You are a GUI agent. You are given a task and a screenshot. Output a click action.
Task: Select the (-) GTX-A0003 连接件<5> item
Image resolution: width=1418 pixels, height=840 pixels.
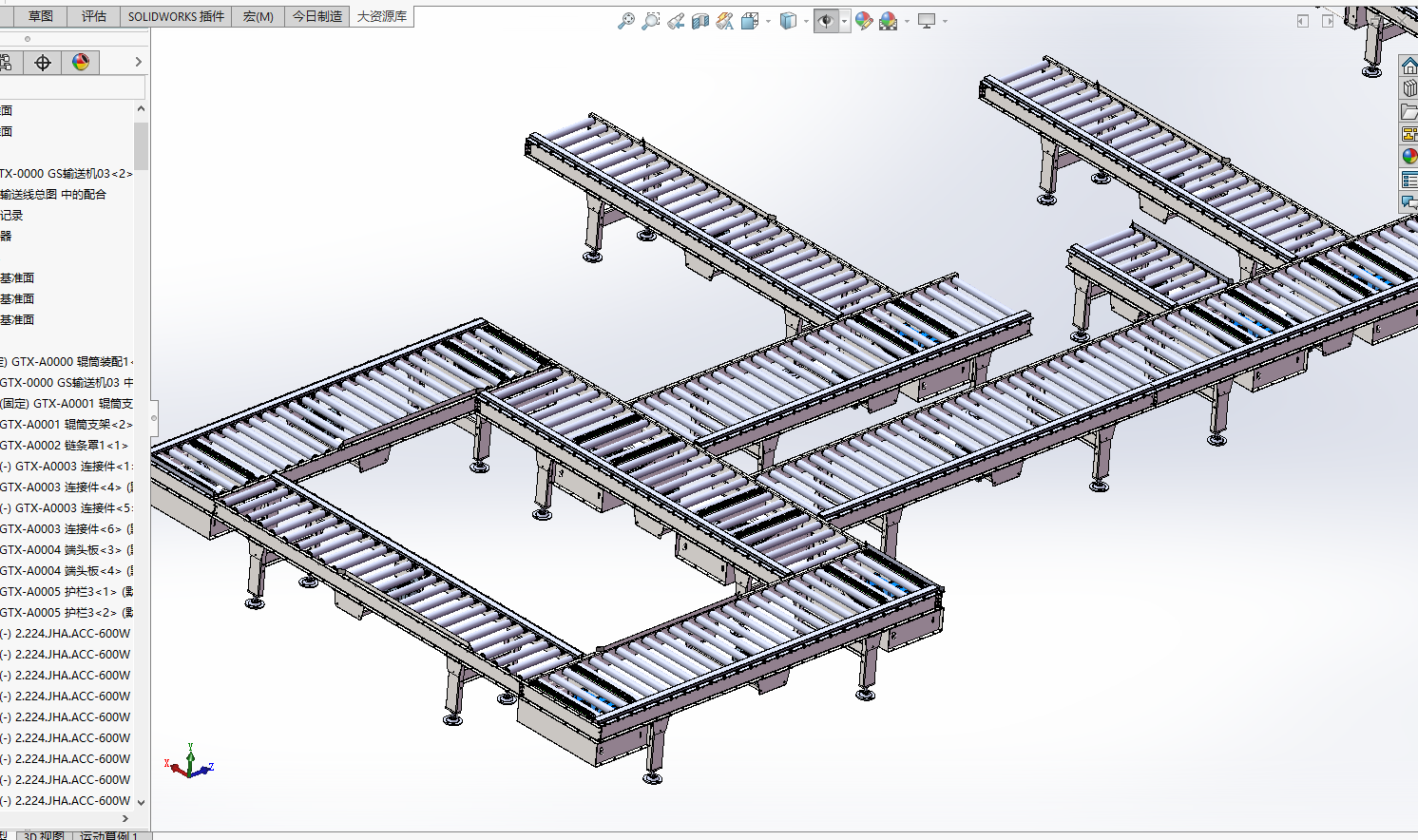coord(67,508)
